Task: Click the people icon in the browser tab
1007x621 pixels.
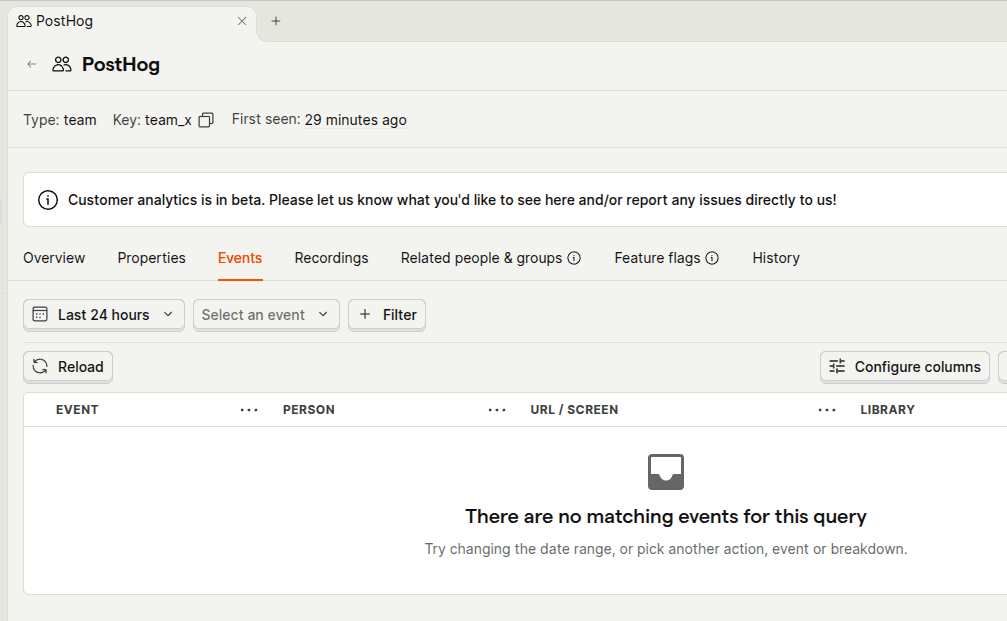Action: click(24, 21)
